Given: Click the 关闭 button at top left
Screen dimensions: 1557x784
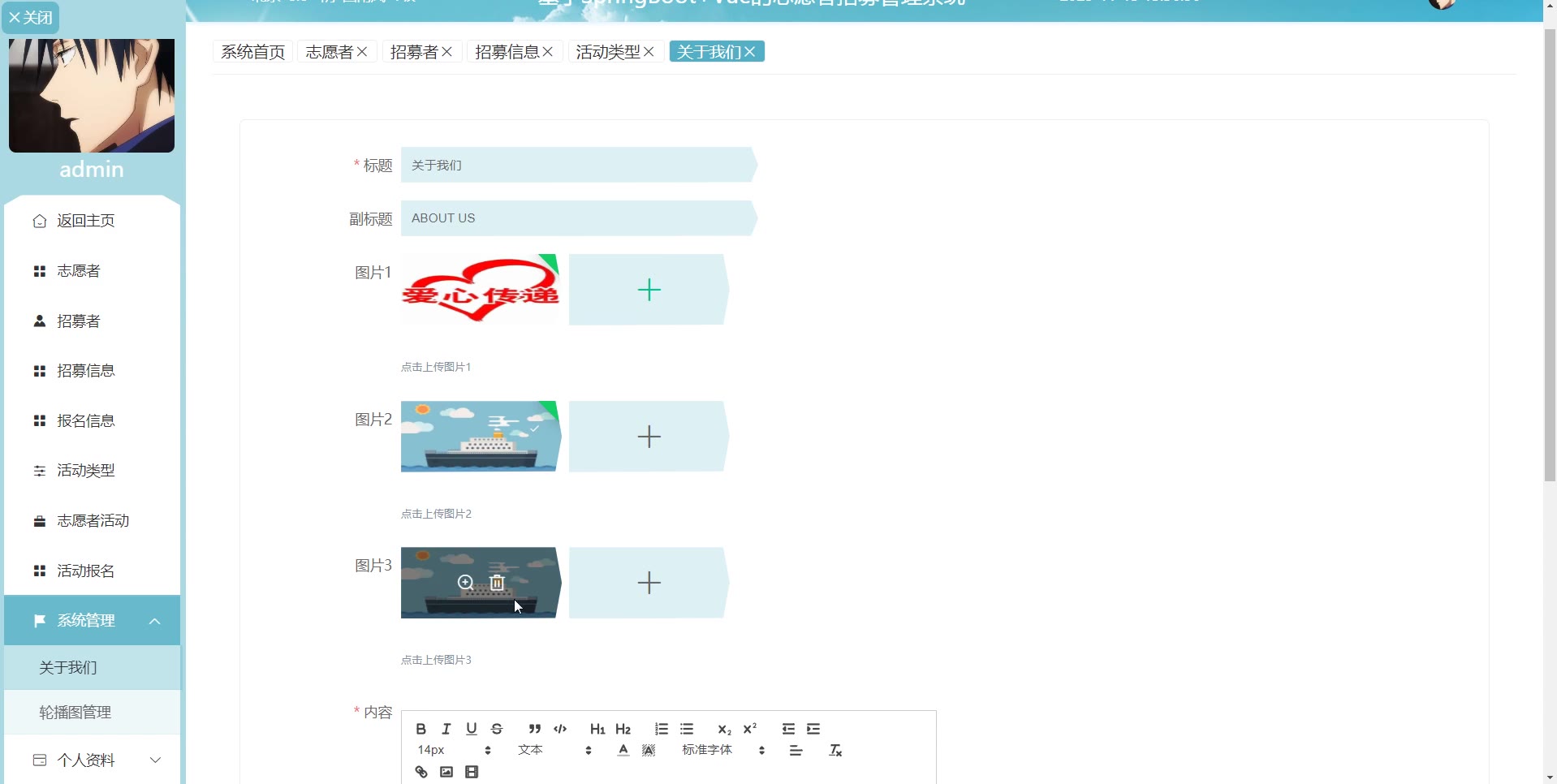Looking at the screenshot, I should coord(30,17).
